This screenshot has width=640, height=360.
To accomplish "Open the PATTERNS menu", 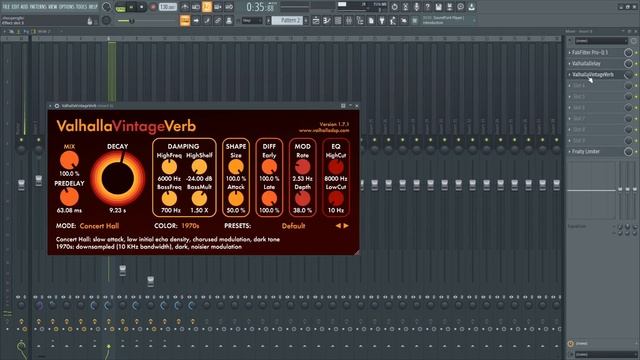I will click(38, 7).
